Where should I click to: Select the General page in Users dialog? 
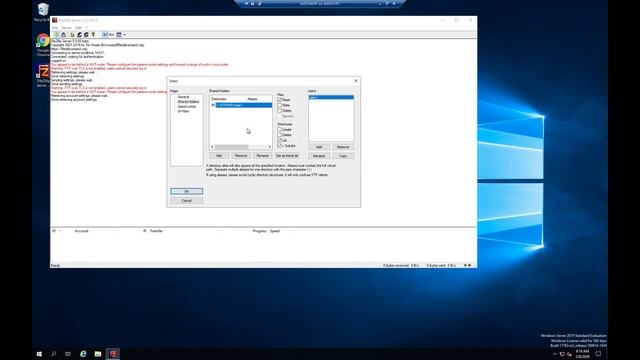click(183, 97)
